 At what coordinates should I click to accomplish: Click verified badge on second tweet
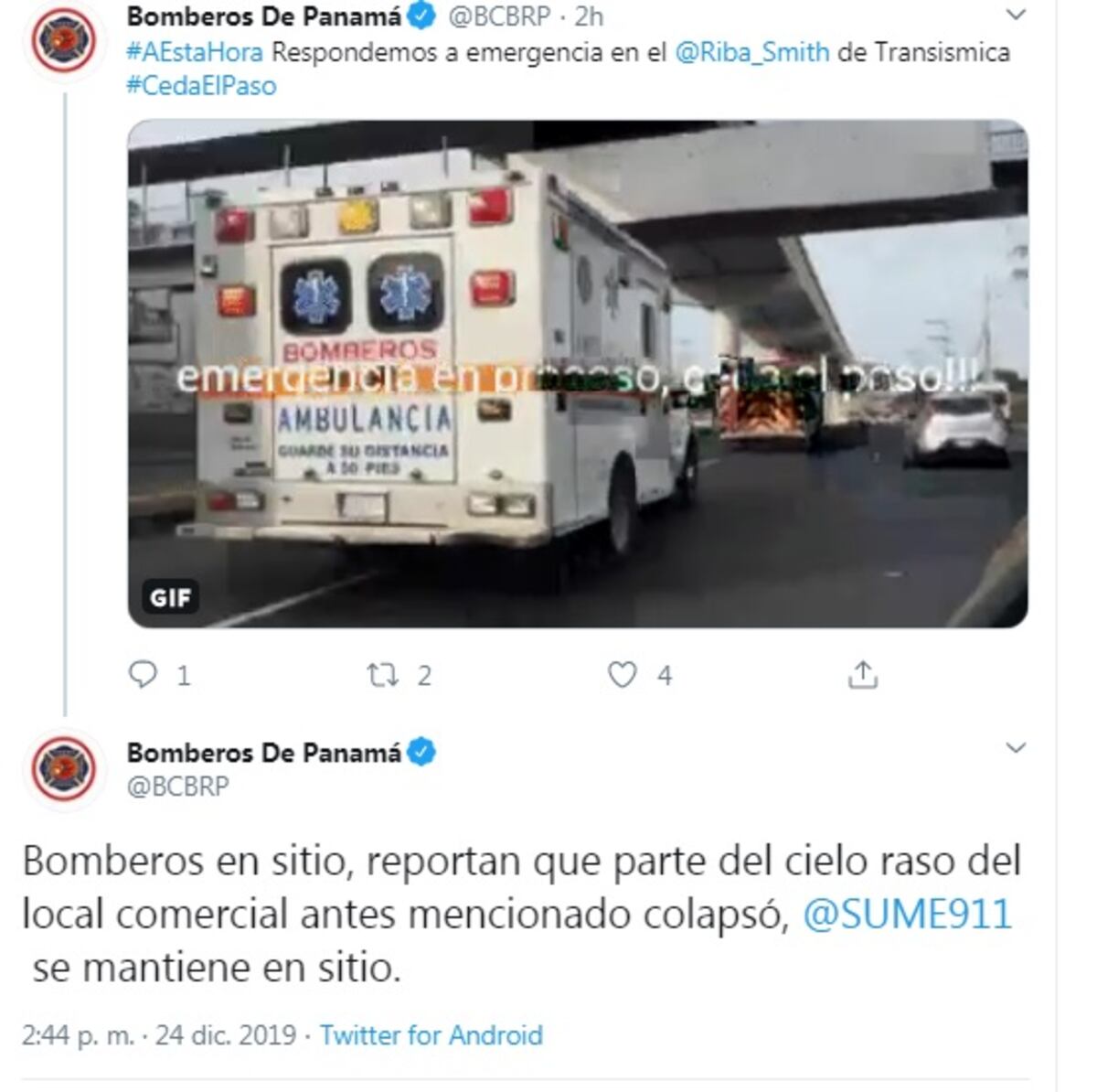[421, 753]
